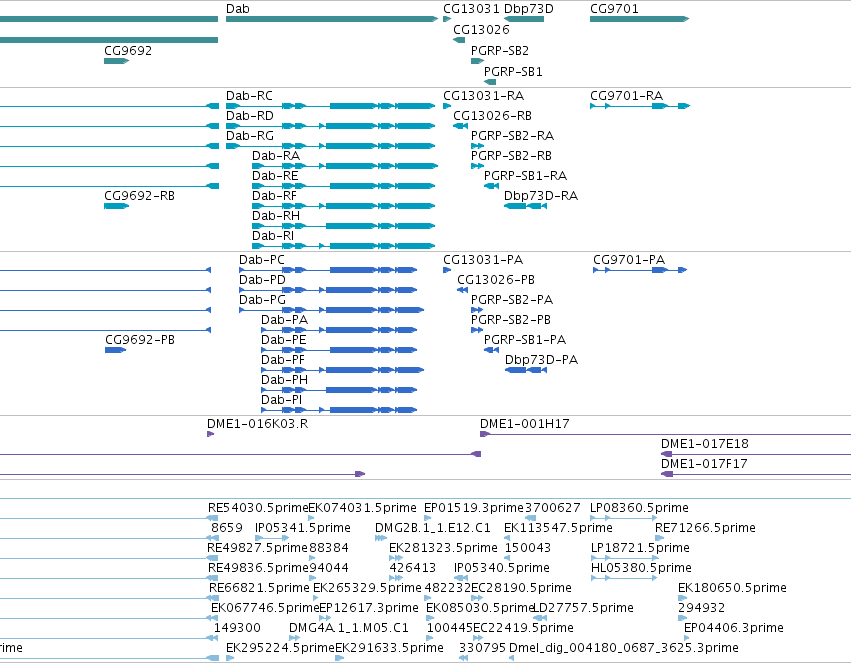
Task: Click the DMG2B.1_1.E12.C1 EST label
Action: tap(433, 528)
